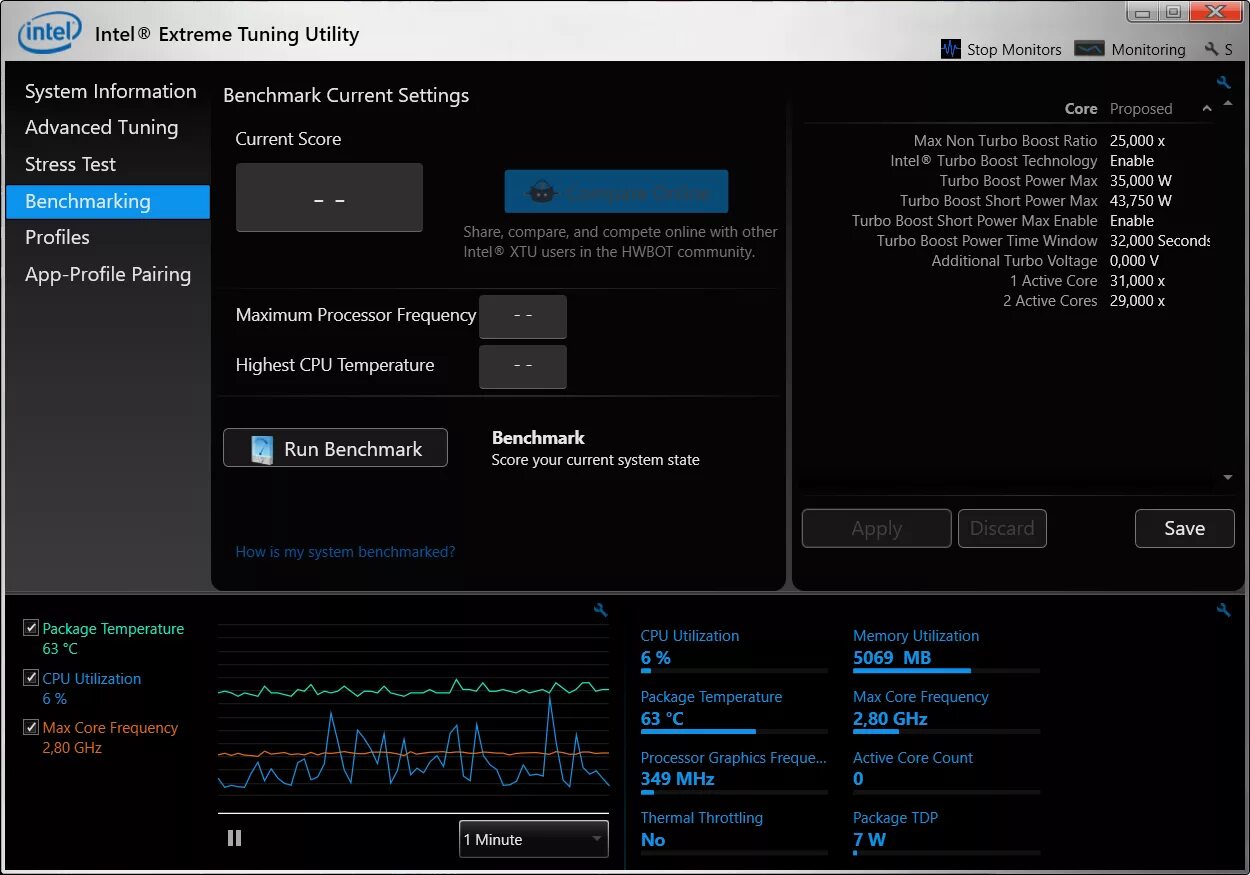Screen dimensions: 1250x875
Task: Click 'Turbo Boost Power Max' value 35,000 W
Action: click(1141, 181)
